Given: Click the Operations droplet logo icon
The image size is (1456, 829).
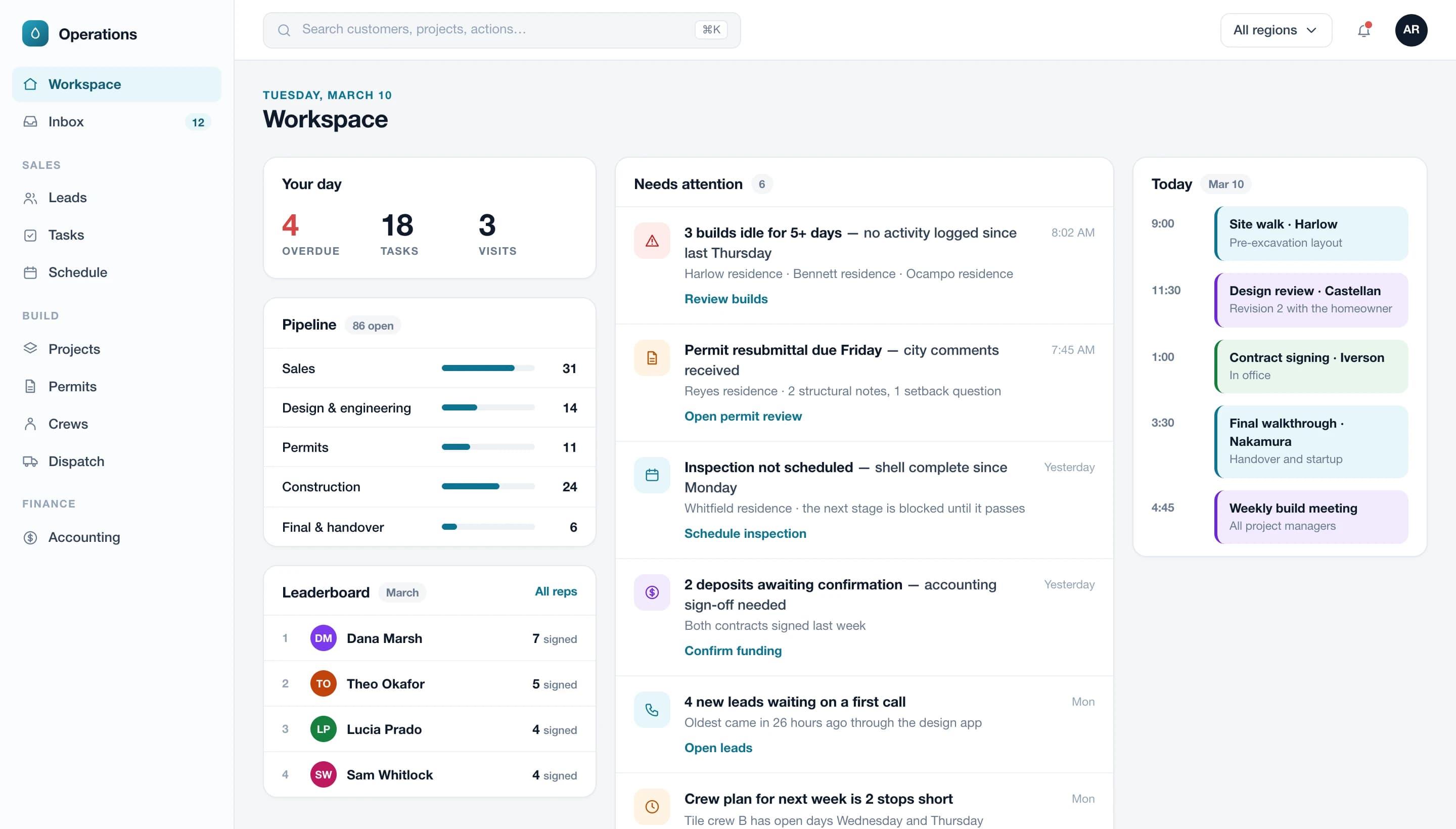Looking at the screenshot, I should point(35,33).
